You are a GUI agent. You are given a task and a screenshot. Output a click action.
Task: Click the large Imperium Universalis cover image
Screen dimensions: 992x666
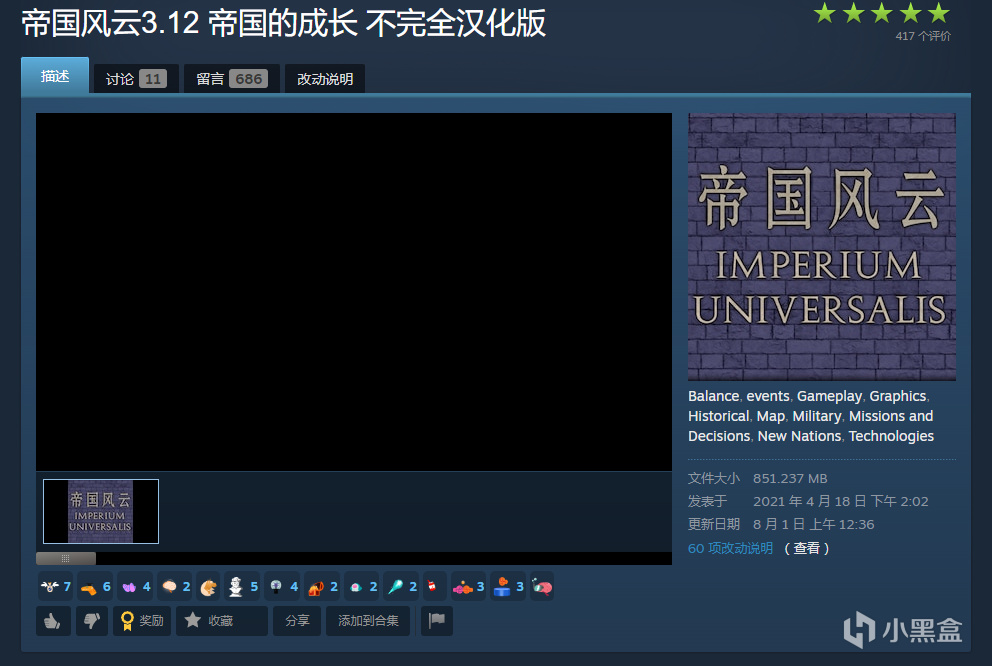(x=822, y=247)
